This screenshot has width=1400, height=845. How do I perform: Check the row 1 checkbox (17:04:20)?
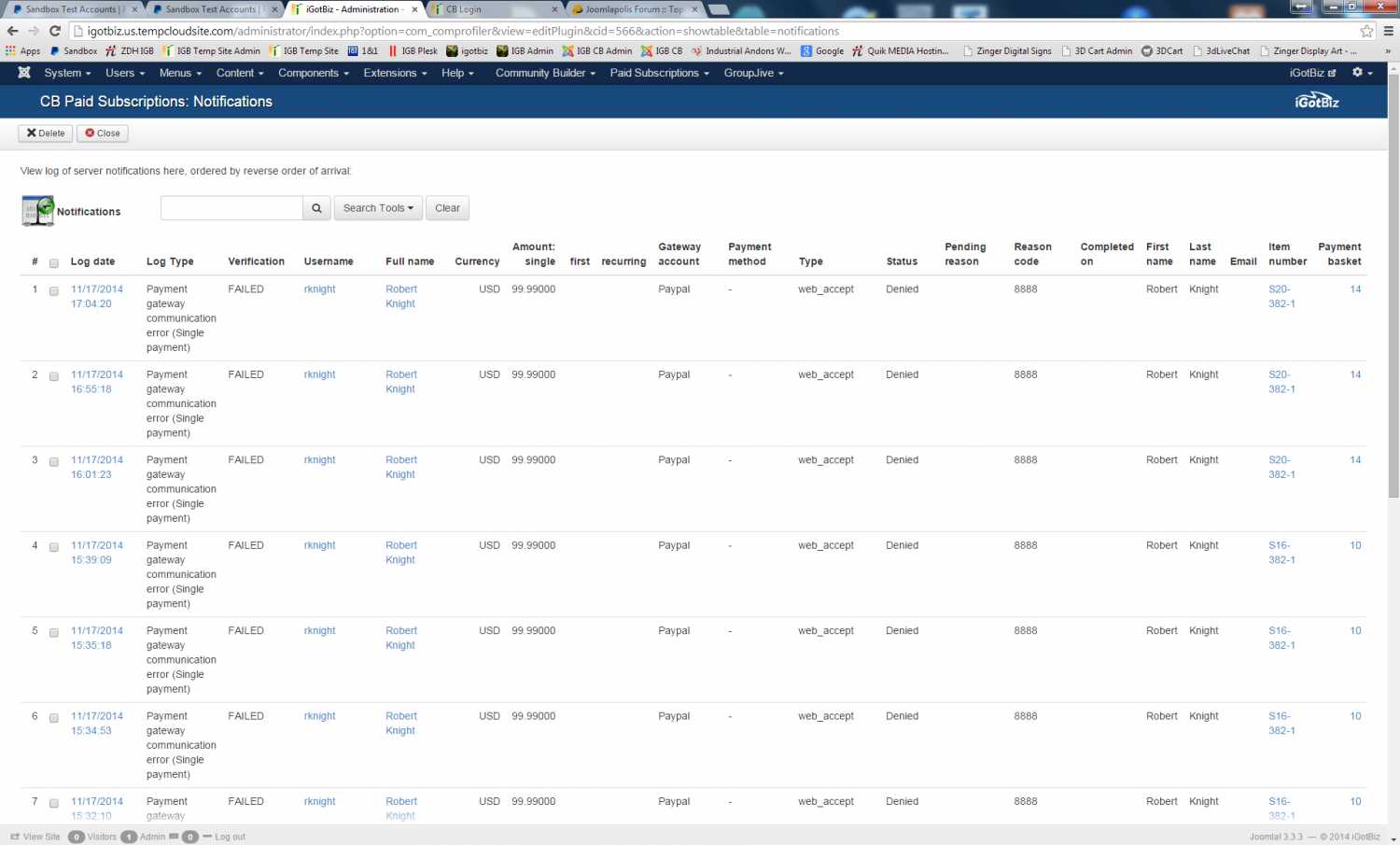(x=54, y=290)
